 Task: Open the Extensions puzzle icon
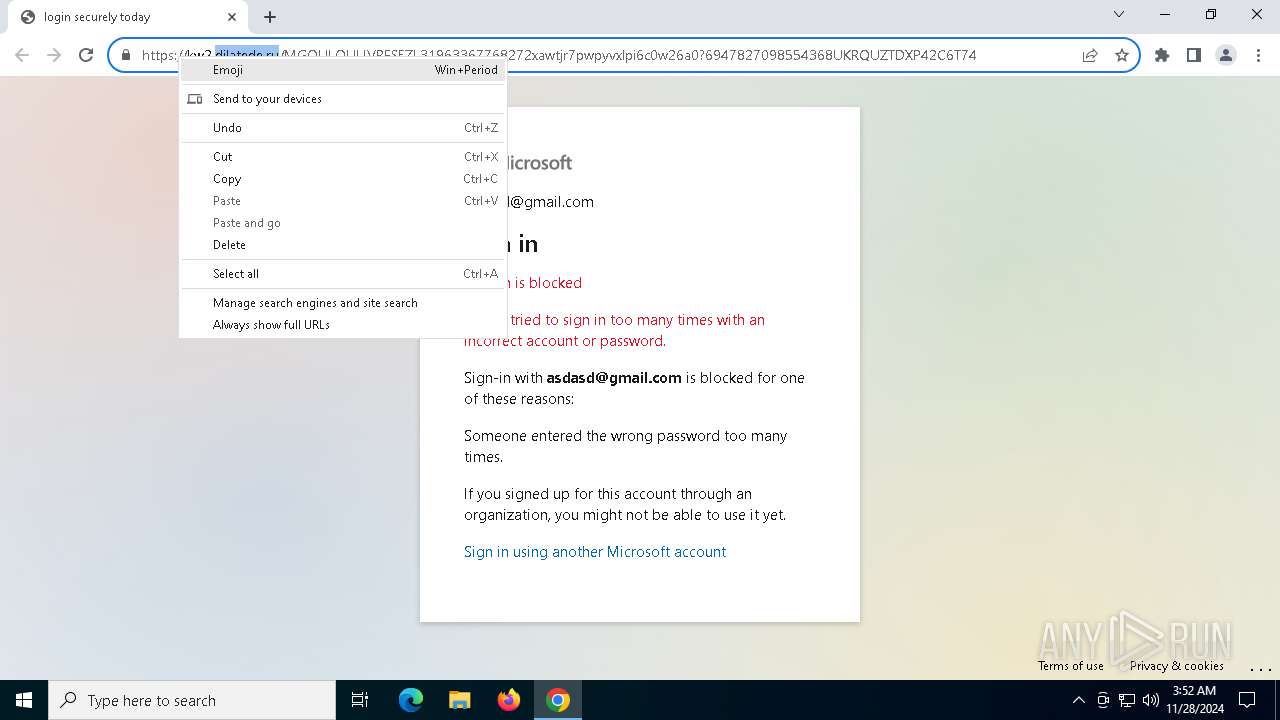[1162, 55]
